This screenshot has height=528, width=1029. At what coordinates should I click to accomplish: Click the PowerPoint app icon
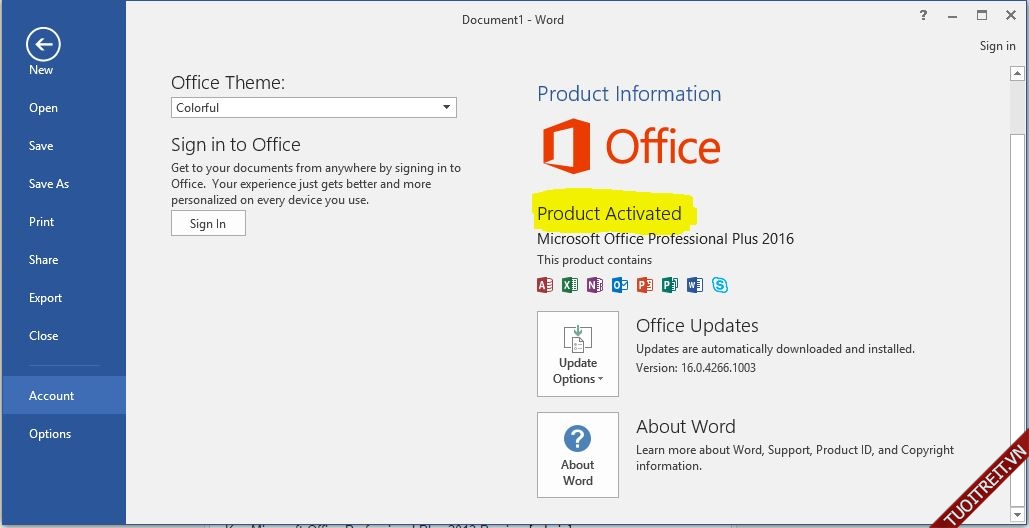[x=645, y=285]
